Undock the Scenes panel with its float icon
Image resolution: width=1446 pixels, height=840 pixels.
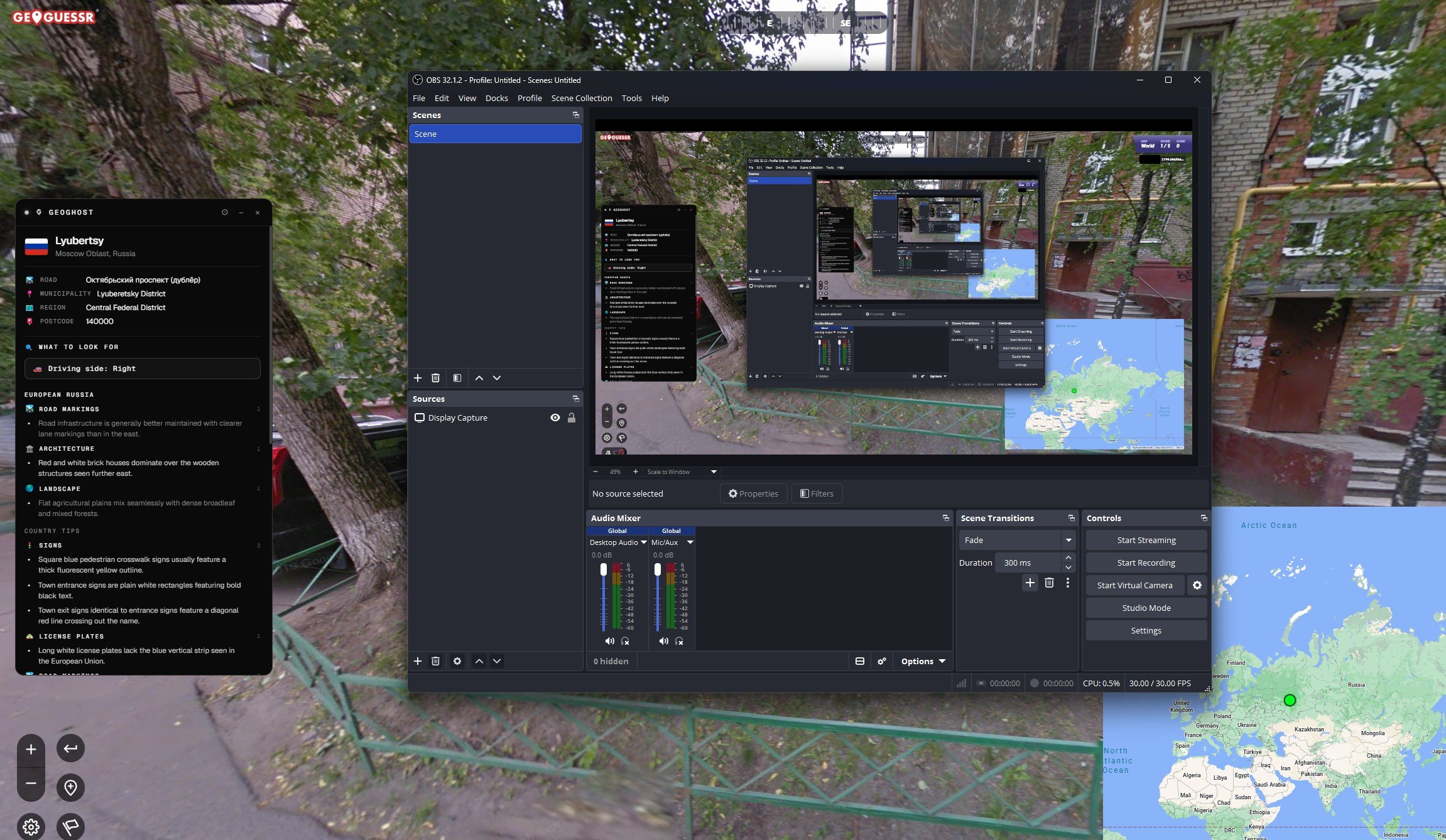(575, 115)
